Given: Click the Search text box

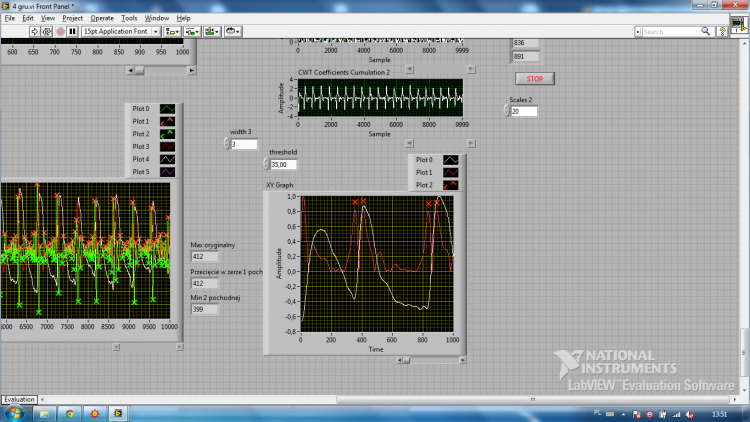Looking at the screenshot, I should click(671, 32).
